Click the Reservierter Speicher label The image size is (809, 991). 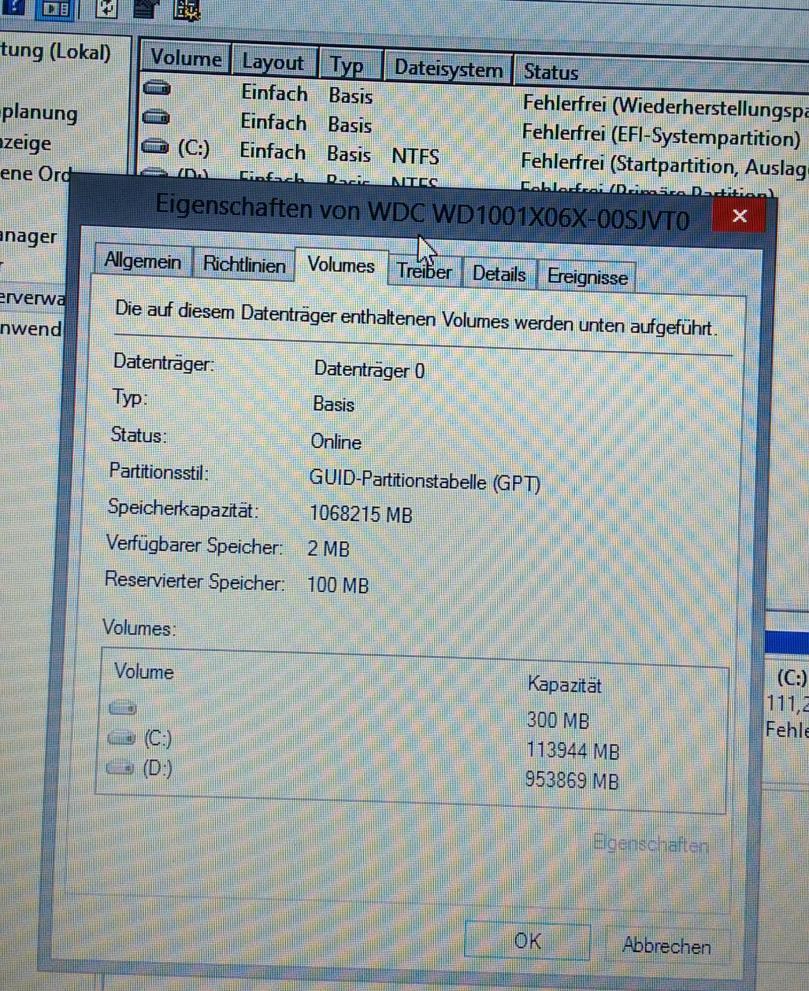[195, 580]
